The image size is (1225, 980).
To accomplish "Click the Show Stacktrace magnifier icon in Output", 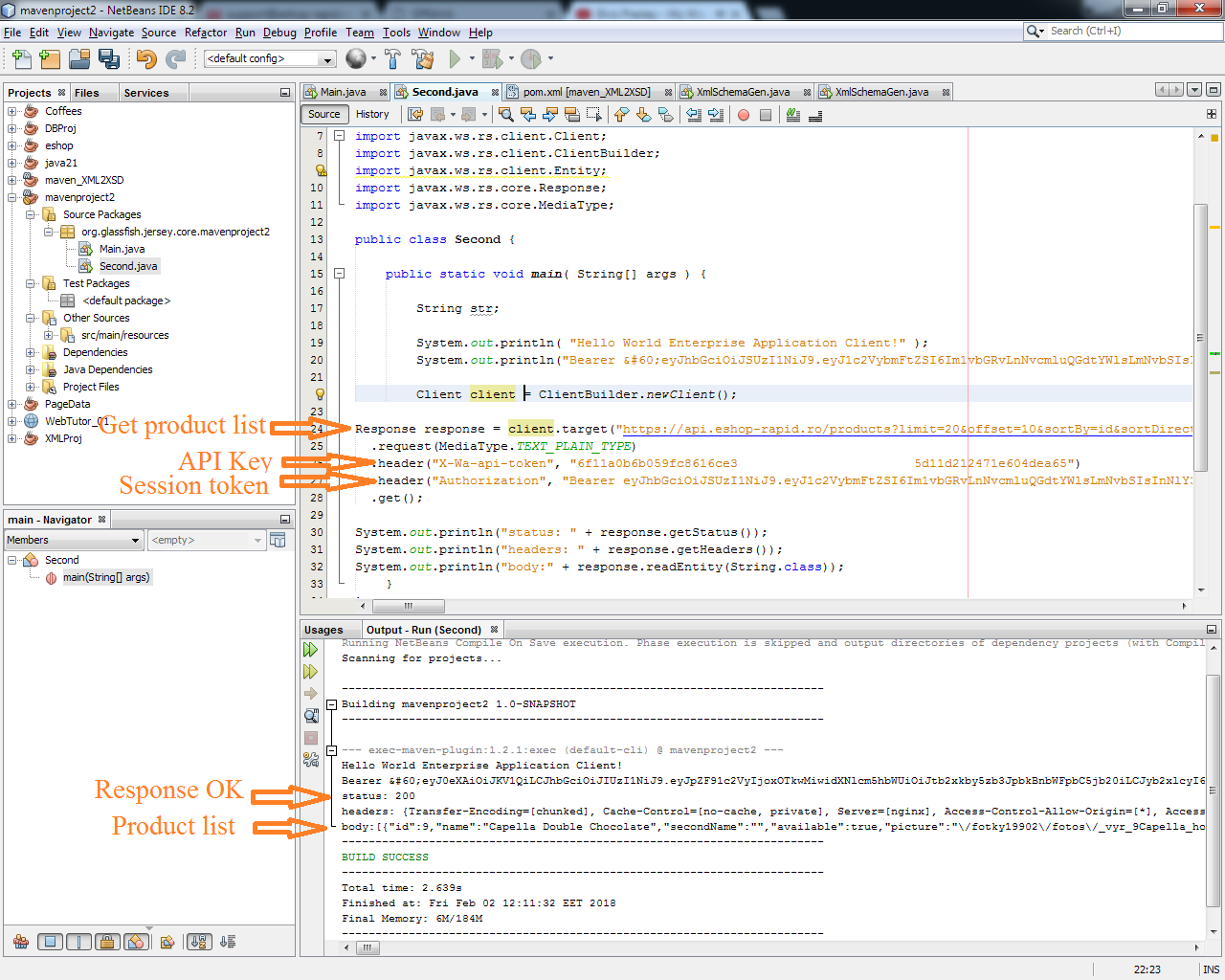I will (x=311, y=716).
